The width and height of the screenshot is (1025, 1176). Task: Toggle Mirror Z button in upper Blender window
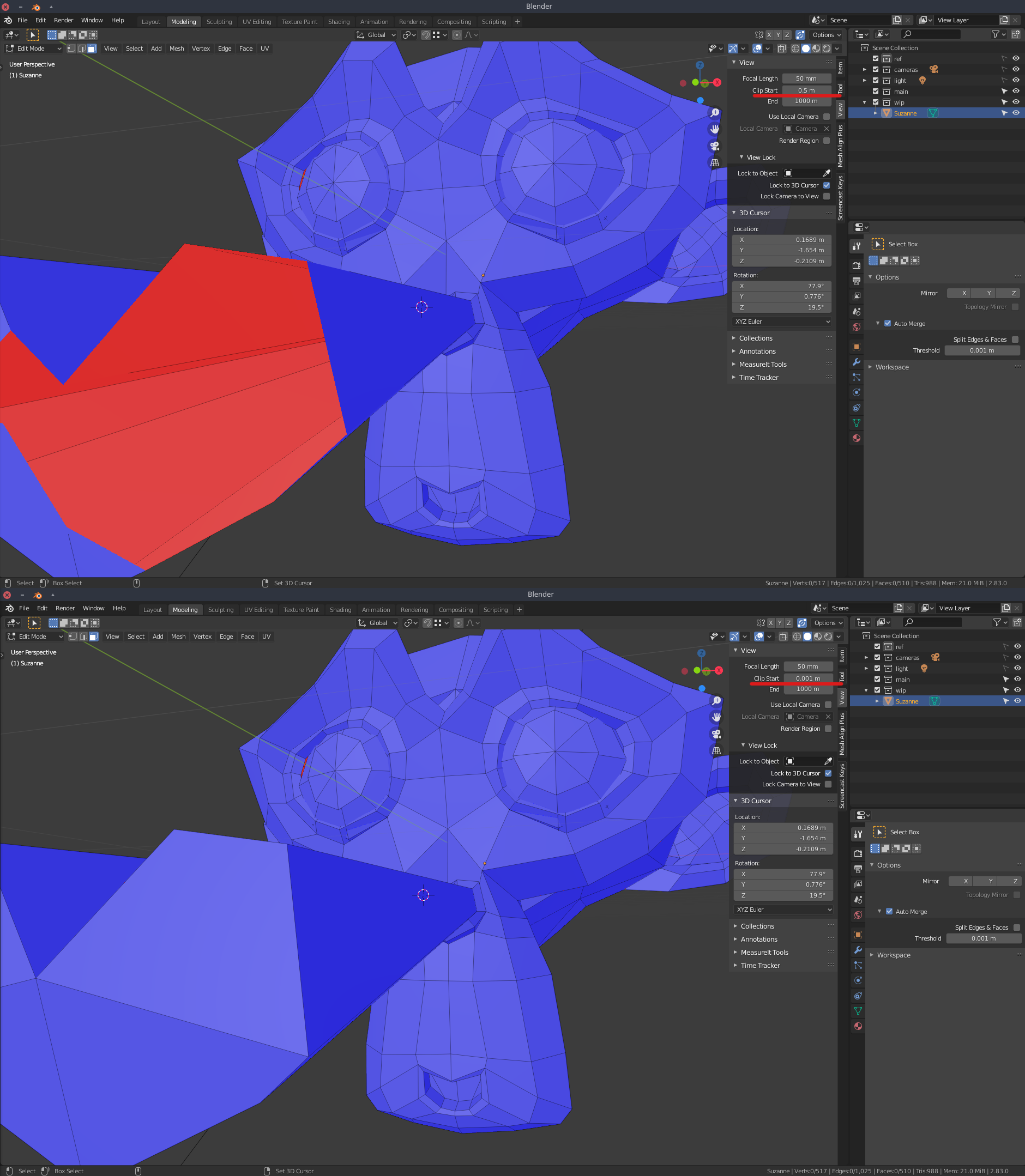coord(1014,293)
